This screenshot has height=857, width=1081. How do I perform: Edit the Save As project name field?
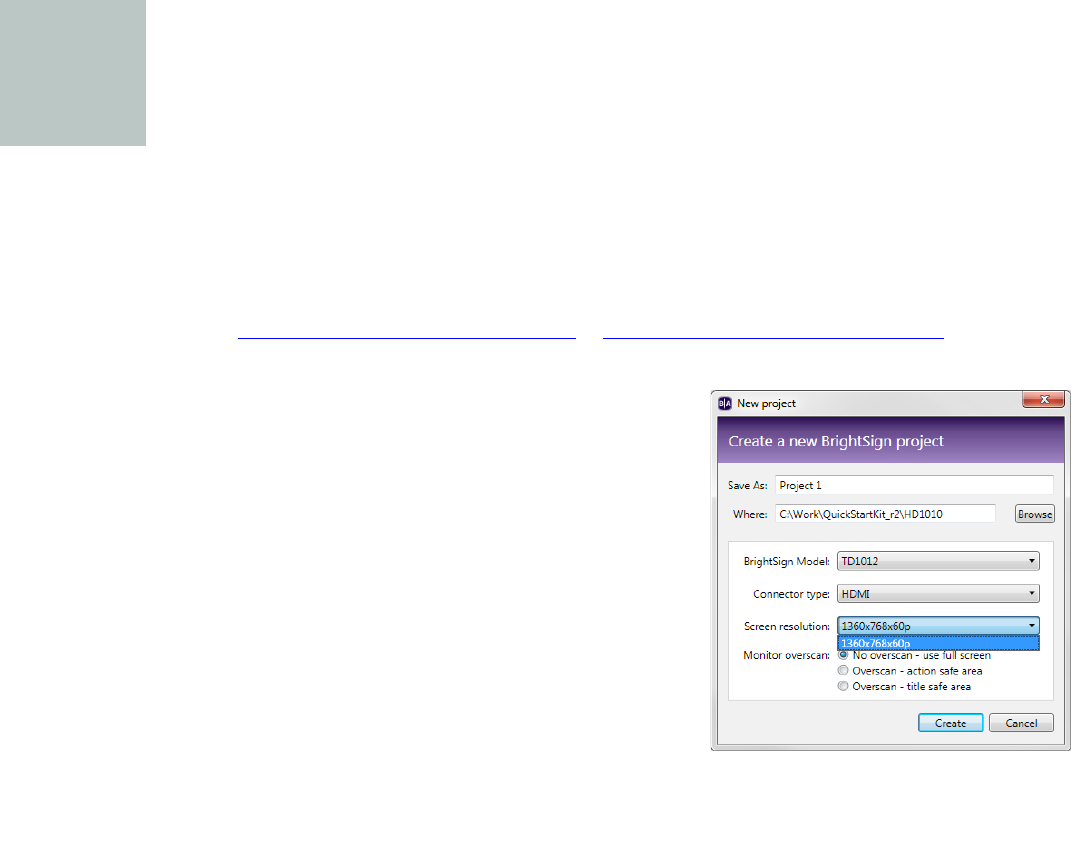click(x=914, y=485)
